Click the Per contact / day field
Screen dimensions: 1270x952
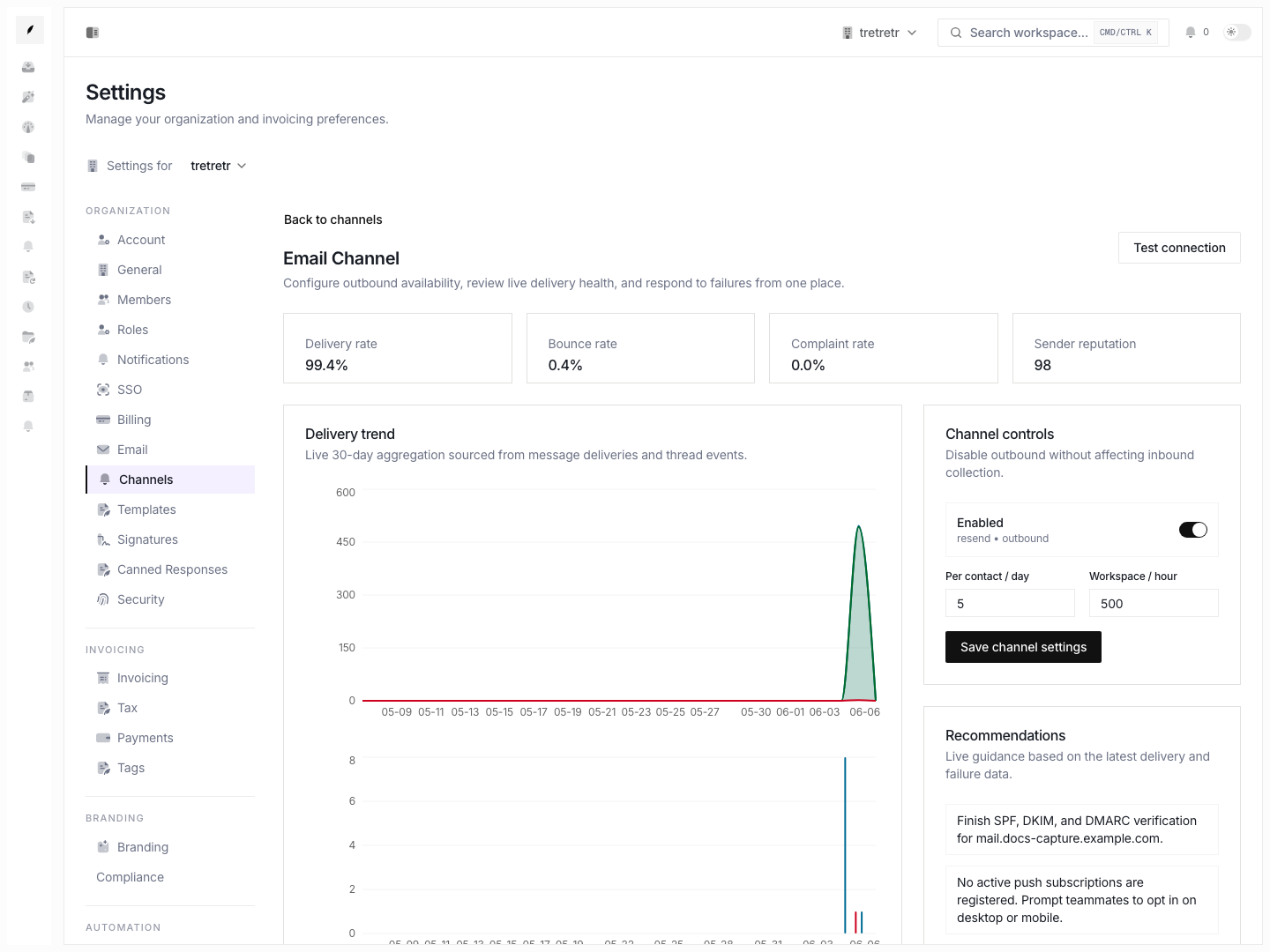(x=1010, y=603)
